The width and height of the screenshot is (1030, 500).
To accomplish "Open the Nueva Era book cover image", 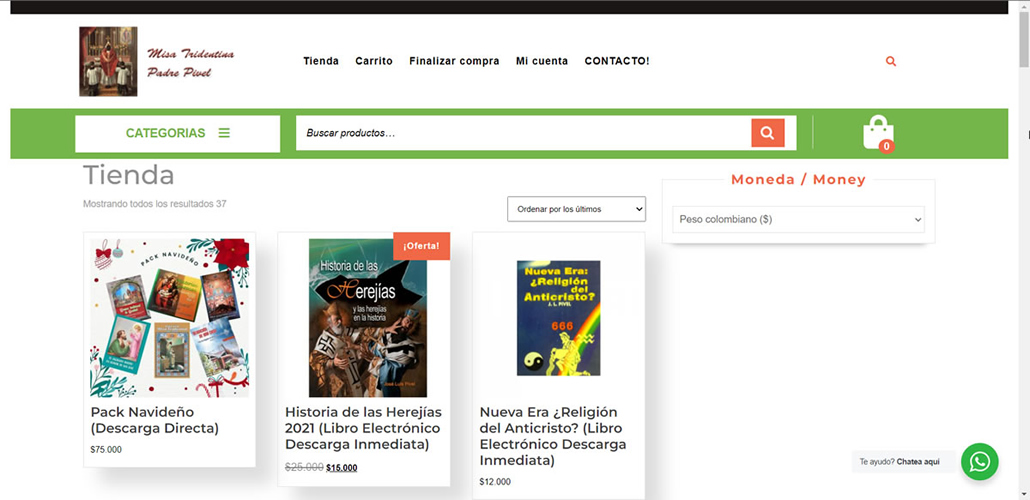I will 558,318.
